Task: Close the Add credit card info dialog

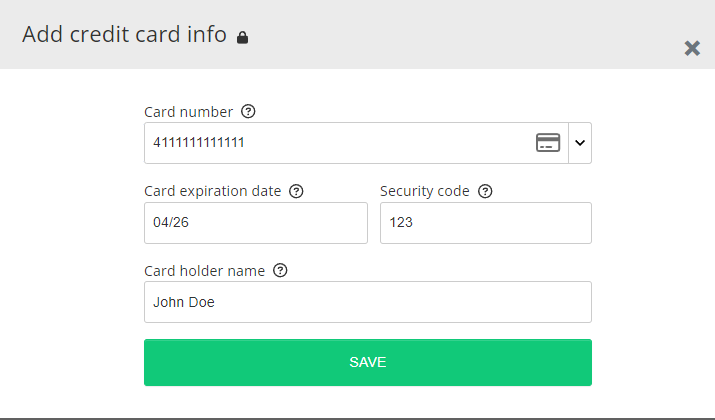Action: (x=692, y=48)
